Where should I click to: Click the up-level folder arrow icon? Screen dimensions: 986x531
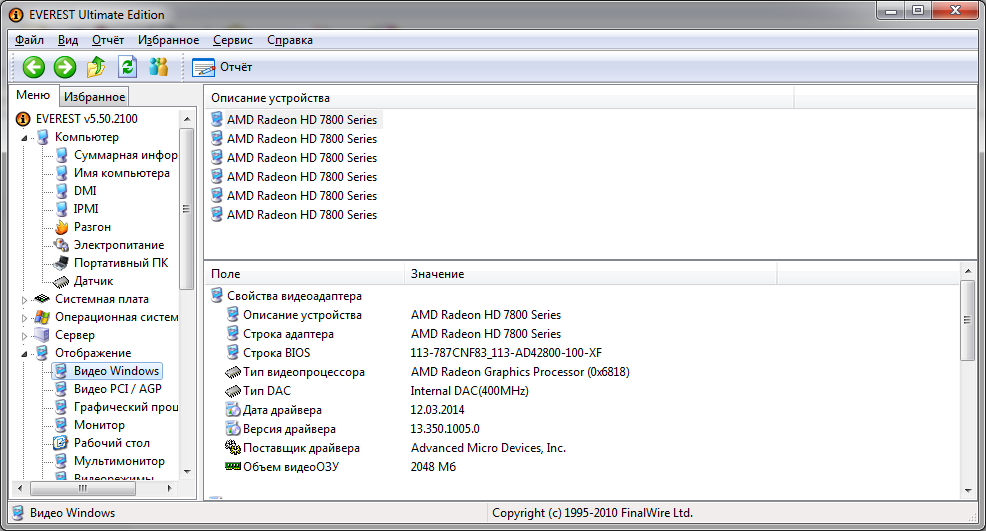click(96, 67)
